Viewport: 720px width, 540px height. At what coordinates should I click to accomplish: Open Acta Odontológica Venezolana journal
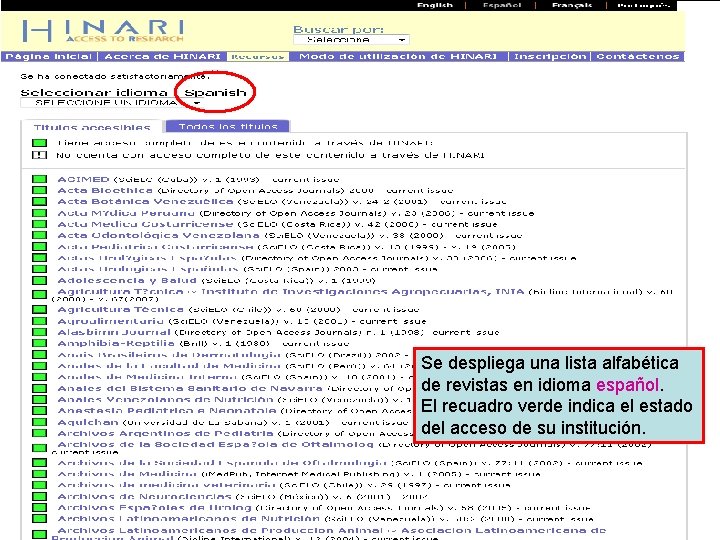[158, 235]
